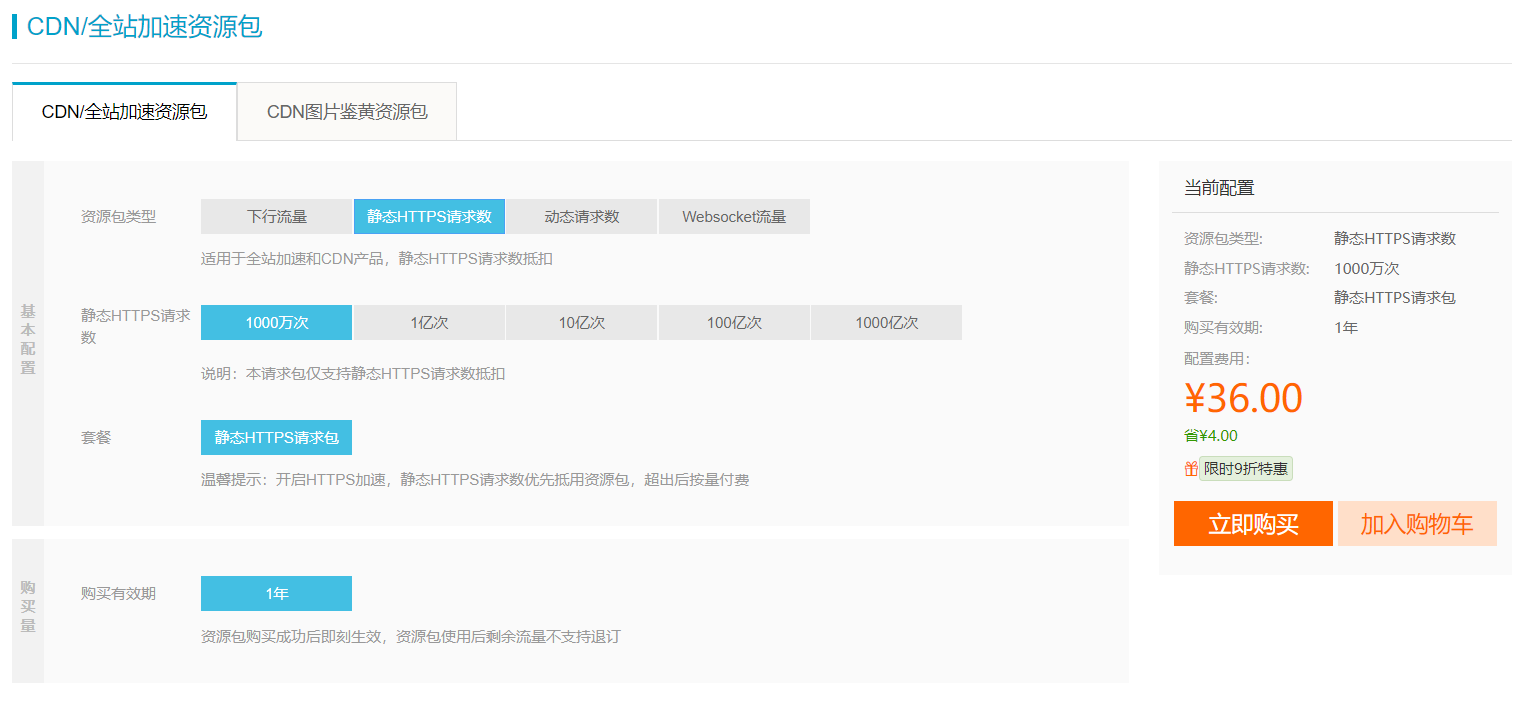
Task: Select the 动态请求数 resource type option
Action: coord(582,217)
